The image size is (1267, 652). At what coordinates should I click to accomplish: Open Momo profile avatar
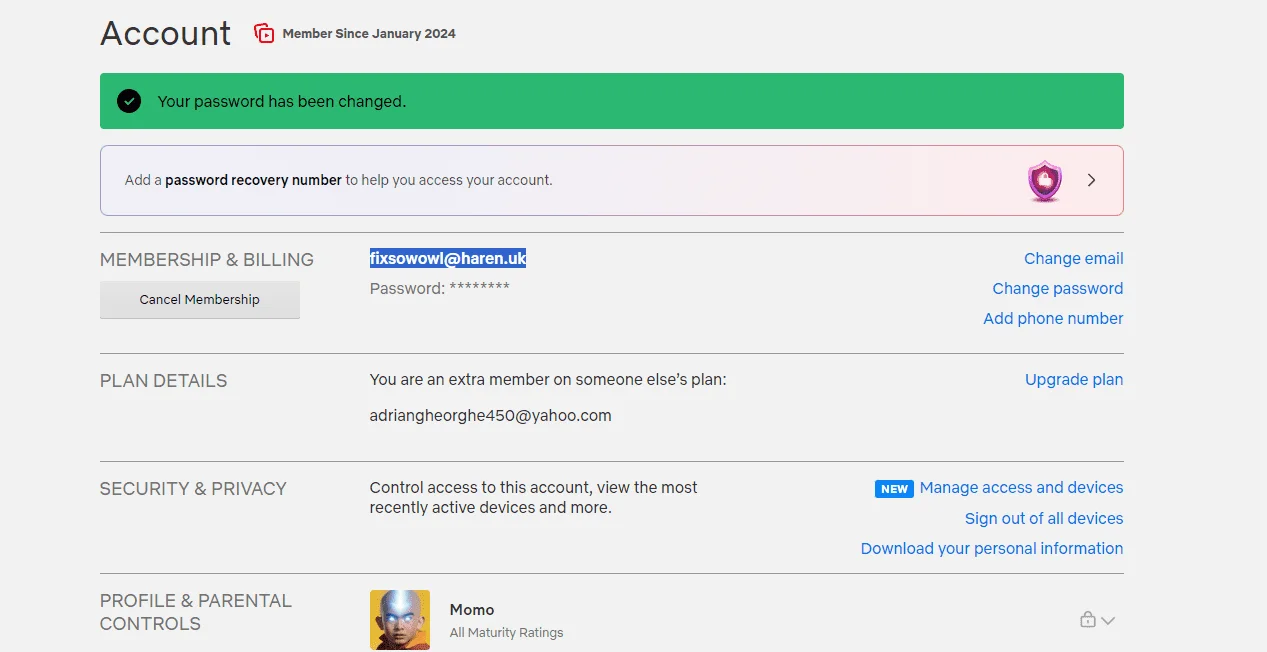pyautogui.click(x=400, y=620)
